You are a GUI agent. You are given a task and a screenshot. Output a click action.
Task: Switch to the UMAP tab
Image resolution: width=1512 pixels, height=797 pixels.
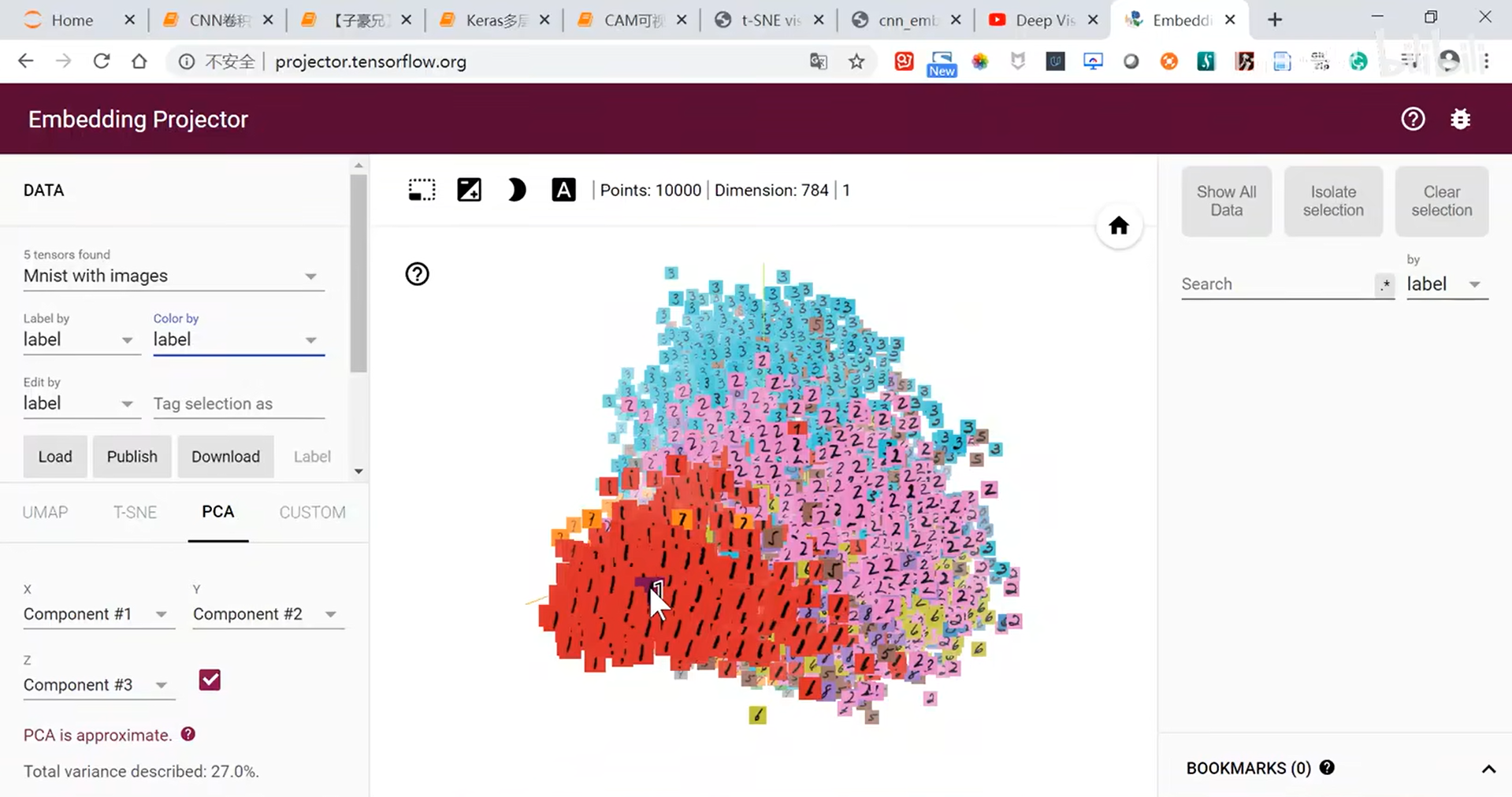tap(45, 512)
